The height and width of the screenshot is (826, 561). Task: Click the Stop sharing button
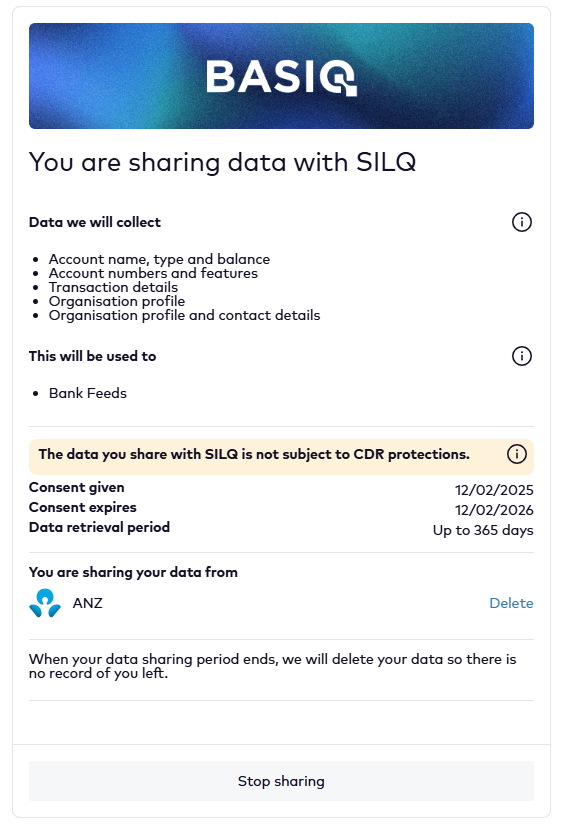coord(281,781)
